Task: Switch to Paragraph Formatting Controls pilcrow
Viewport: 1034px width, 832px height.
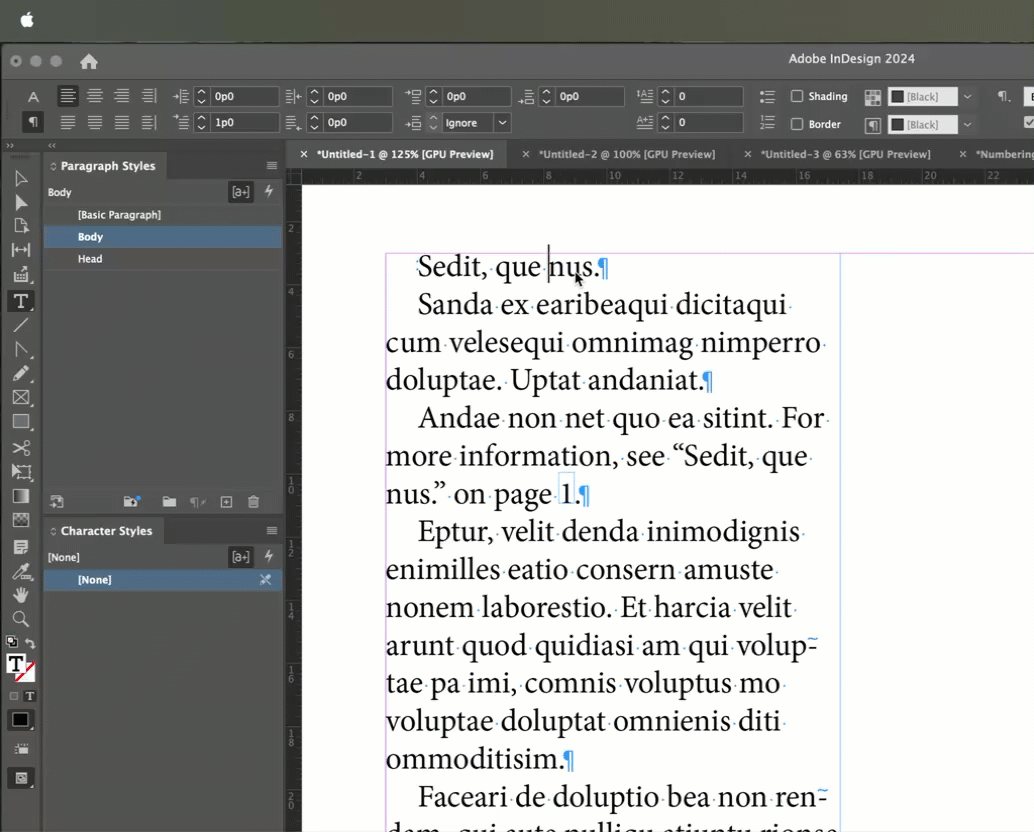Action: (x=33, y=122)
